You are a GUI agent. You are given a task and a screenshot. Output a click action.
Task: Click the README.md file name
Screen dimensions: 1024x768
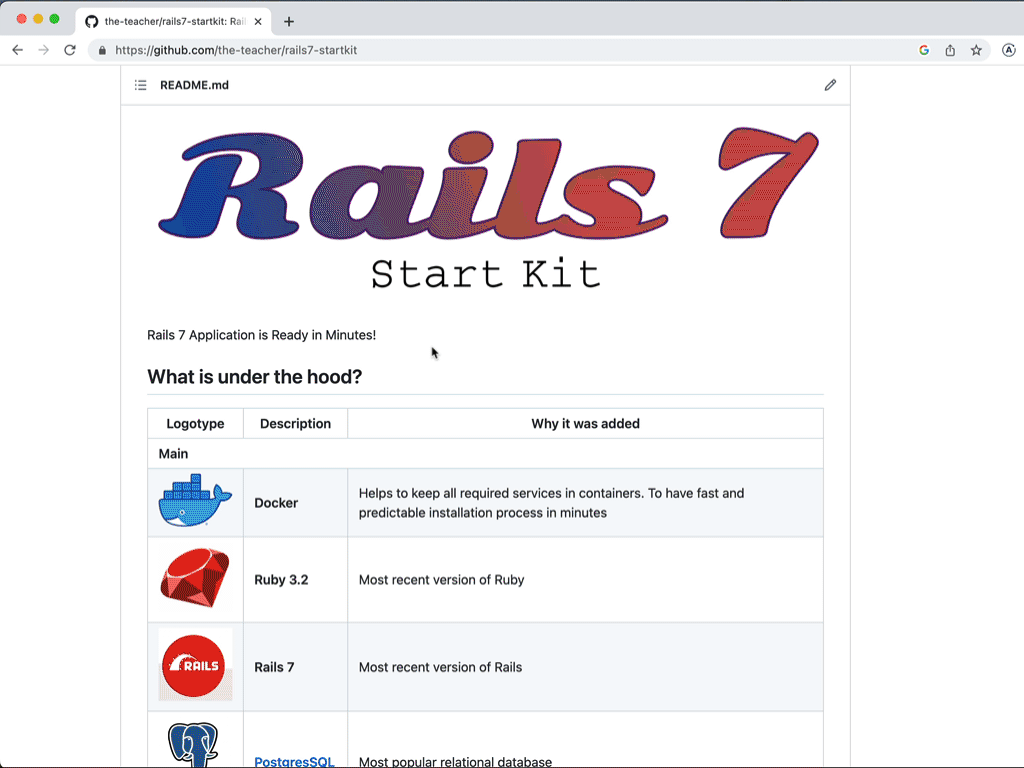coord(194,85)
